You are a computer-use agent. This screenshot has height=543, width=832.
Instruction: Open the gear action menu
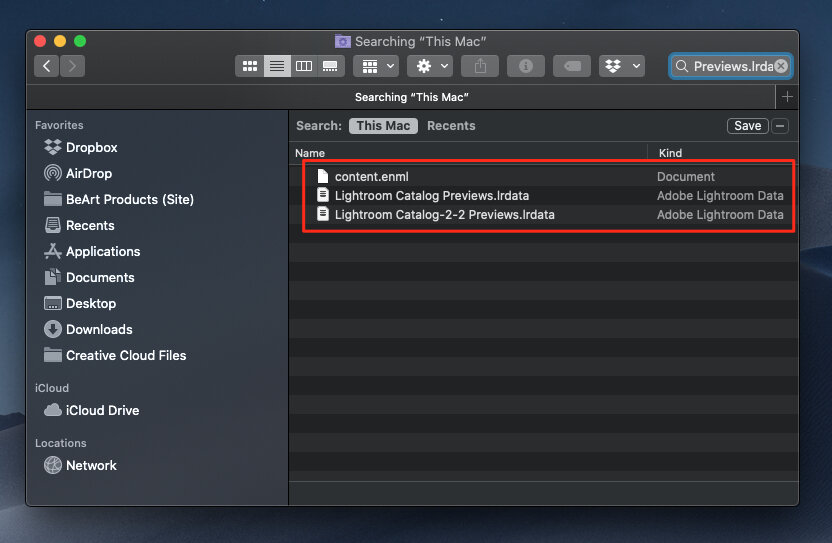click(x=430, y=66)
